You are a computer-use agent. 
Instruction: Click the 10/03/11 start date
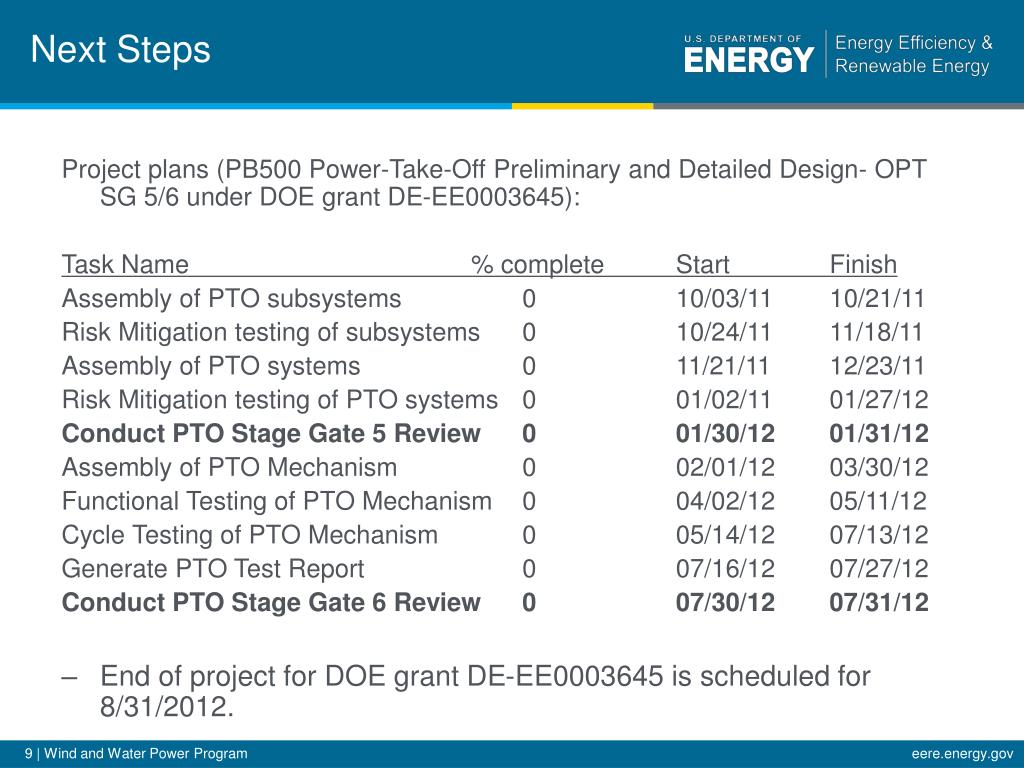point(723,299)
